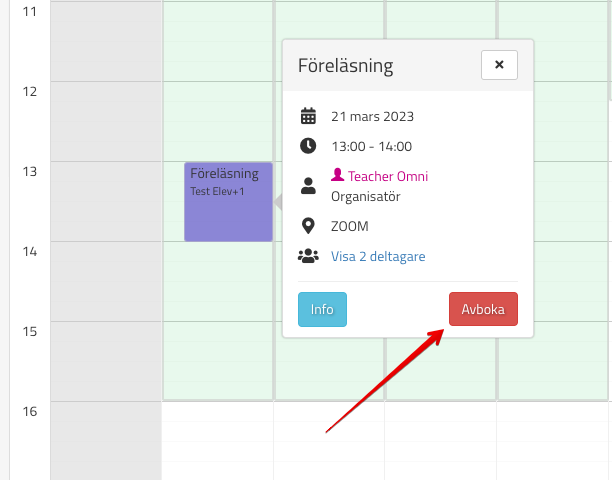Click the 12 hour label
612x480 pixels.
[x=29, y=91]
